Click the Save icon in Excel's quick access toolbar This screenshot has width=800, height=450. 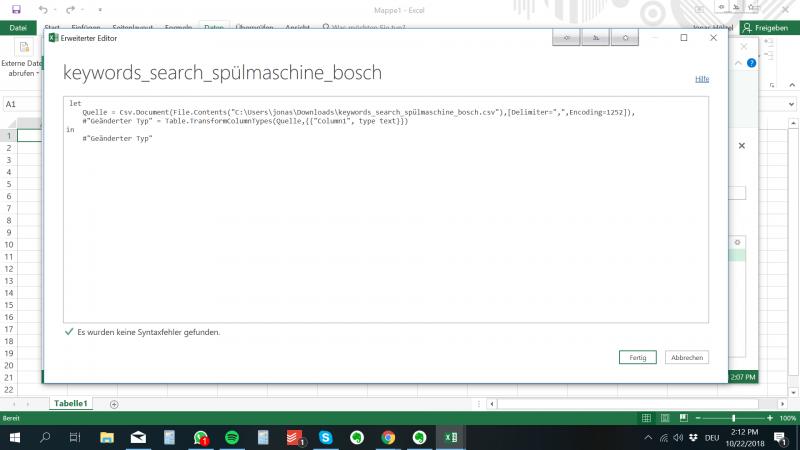16,9
